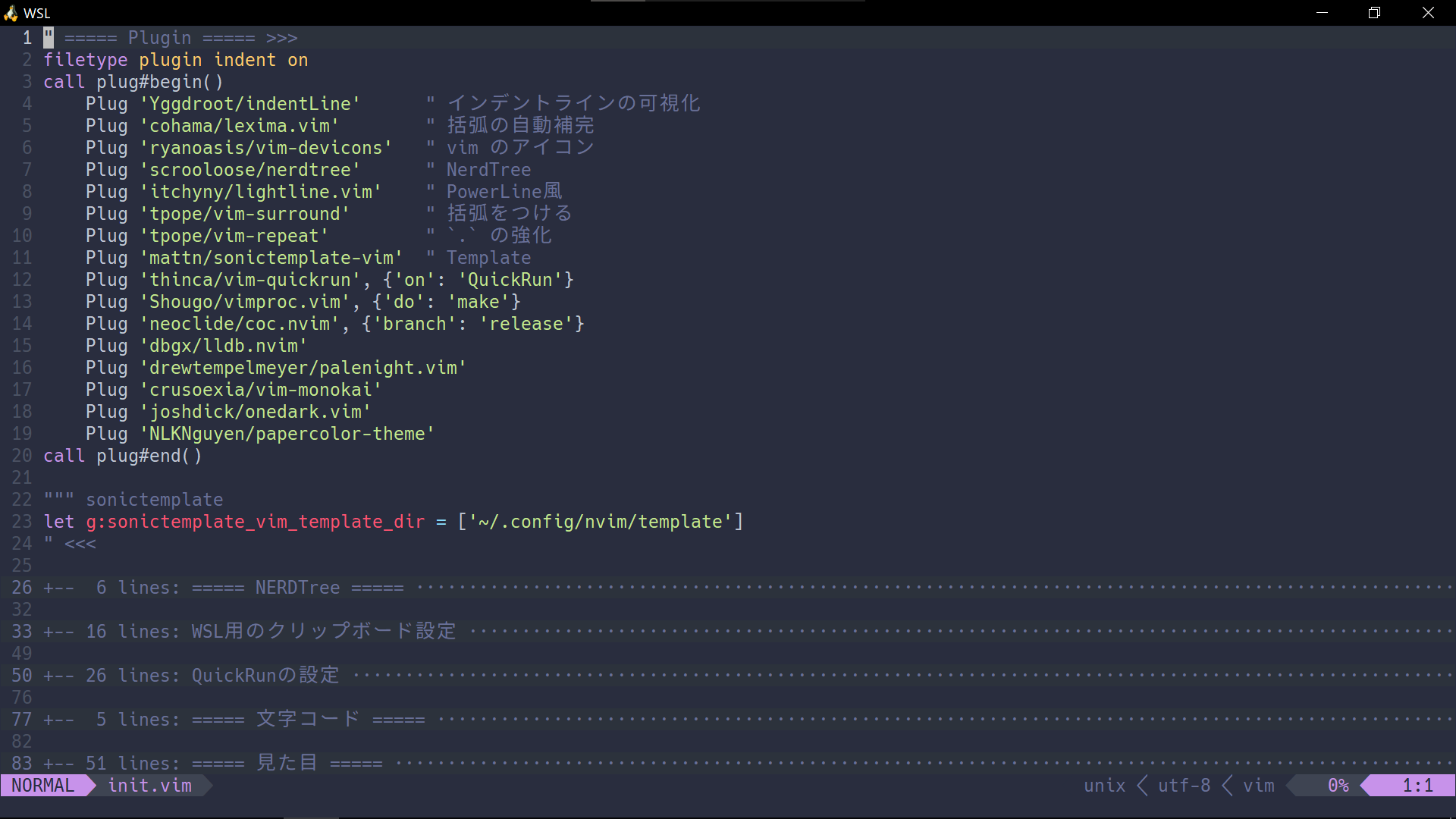Click the utf-8 encoding indicator
1456x819 pixels.
click(x=1184, y=786)
